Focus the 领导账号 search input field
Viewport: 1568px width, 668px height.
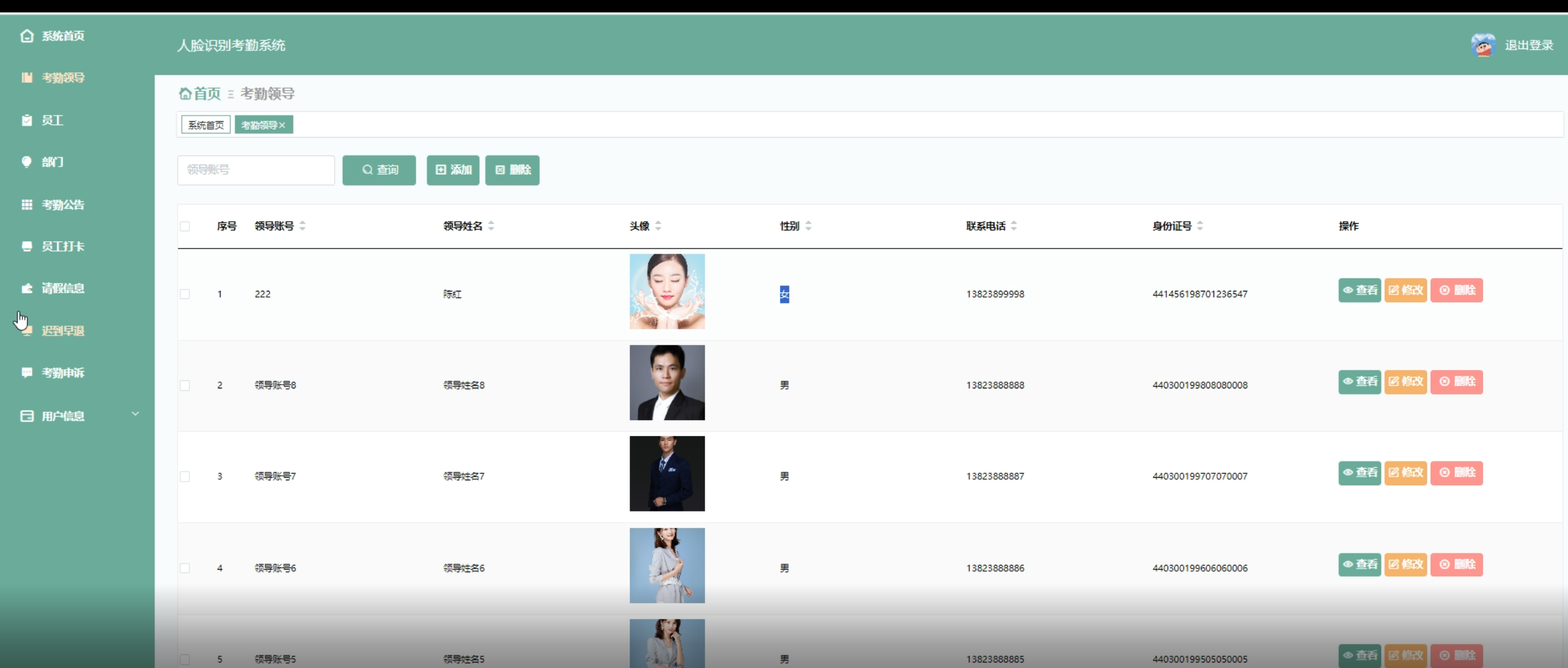click(x=256, y=170)
